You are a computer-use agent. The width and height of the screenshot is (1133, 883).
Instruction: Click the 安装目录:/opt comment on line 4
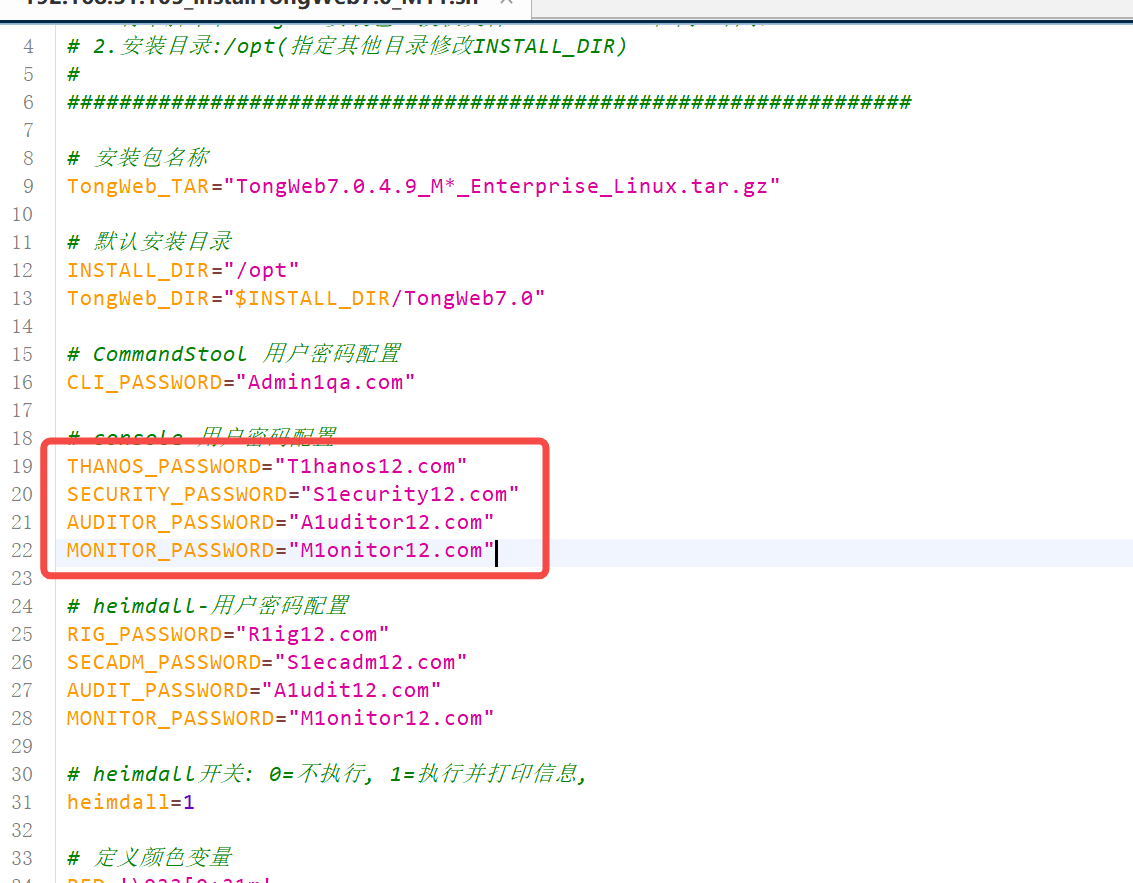(347, 46)
